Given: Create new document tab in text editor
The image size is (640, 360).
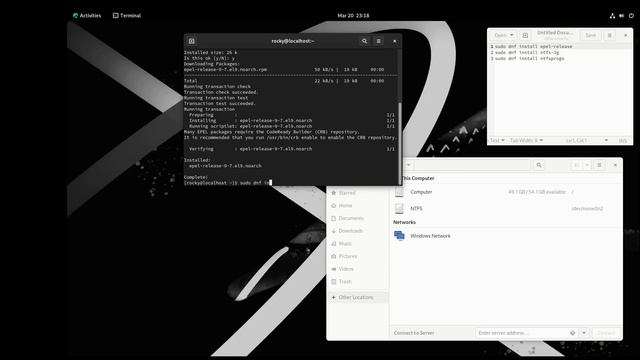Looking at the screenshot, I should click(525, 36).
